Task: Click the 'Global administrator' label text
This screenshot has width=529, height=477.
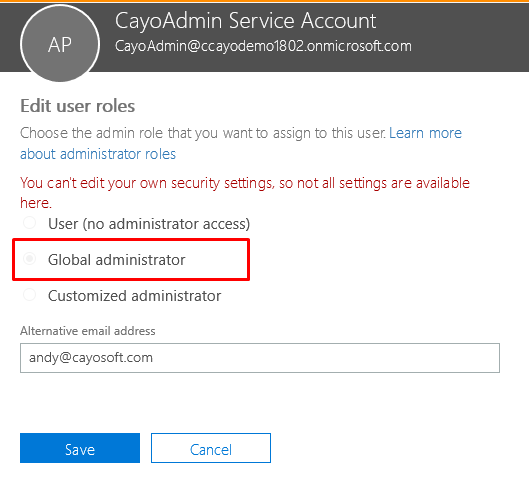Action: click(116, 260)
